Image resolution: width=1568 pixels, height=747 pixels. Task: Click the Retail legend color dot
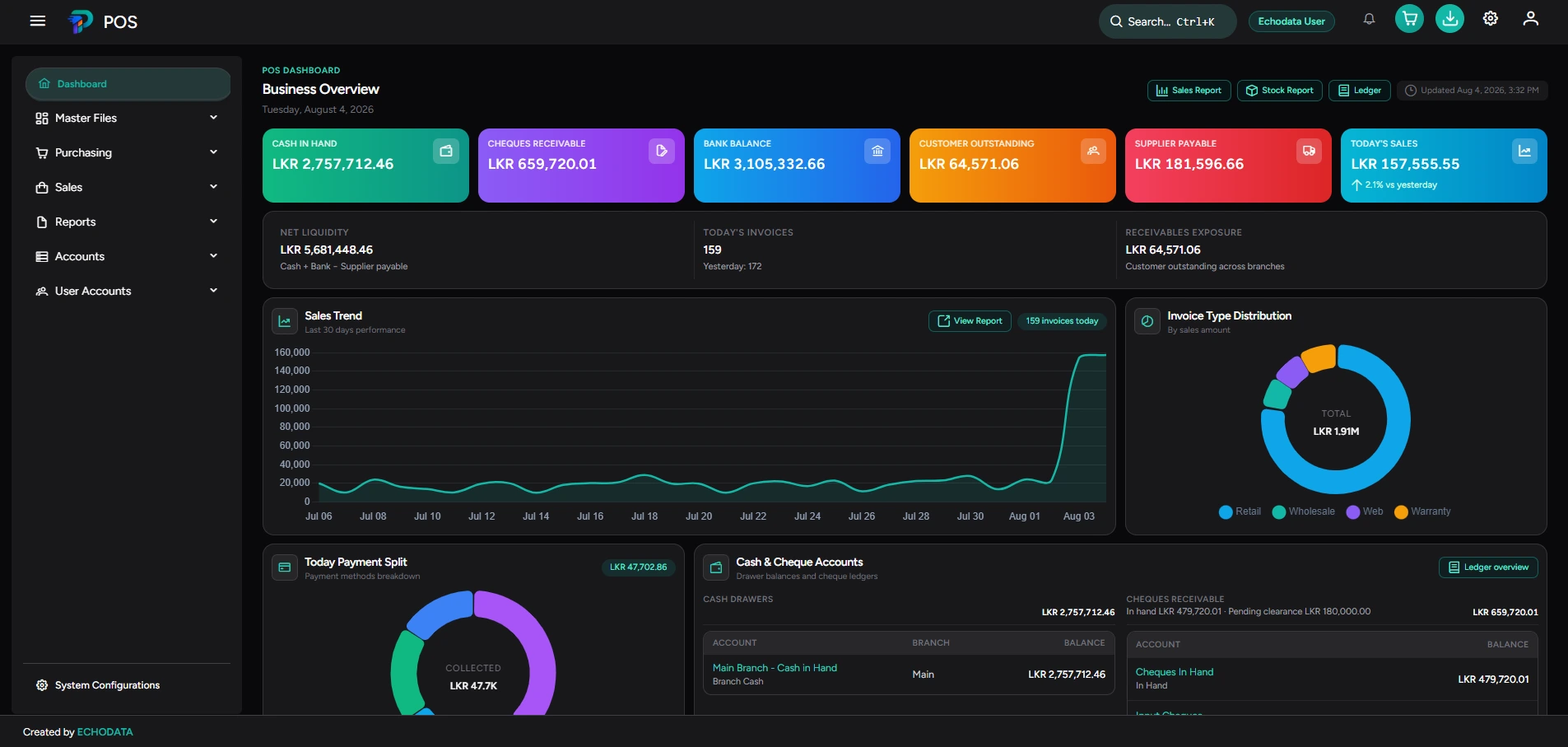click(x=1226, y=512)
